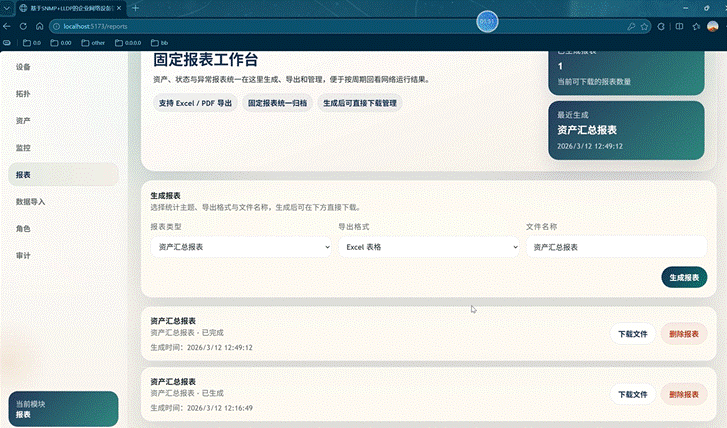The height and width of the screenshot is (428, 727).
Task: Open the 设备 sidebar module
Action: coord(63,67)
